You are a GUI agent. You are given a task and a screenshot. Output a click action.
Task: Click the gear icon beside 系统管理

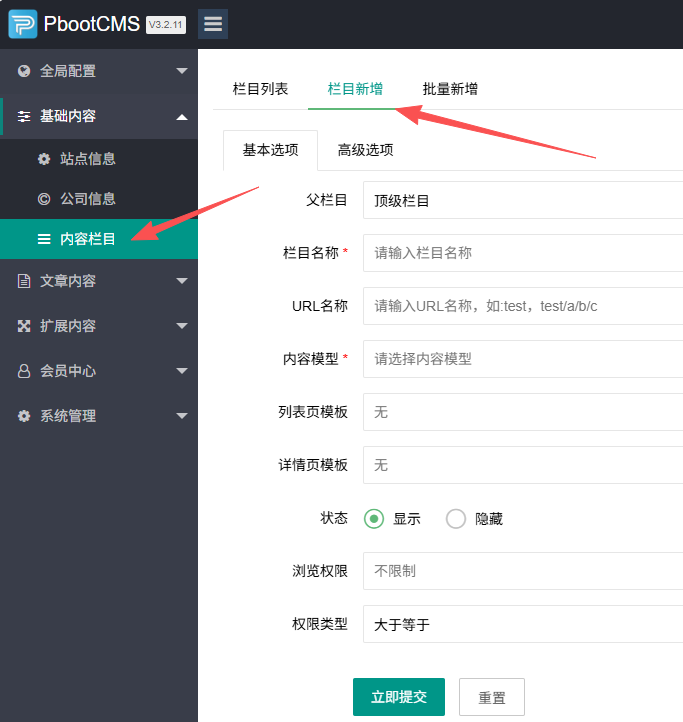coord(24,416)
